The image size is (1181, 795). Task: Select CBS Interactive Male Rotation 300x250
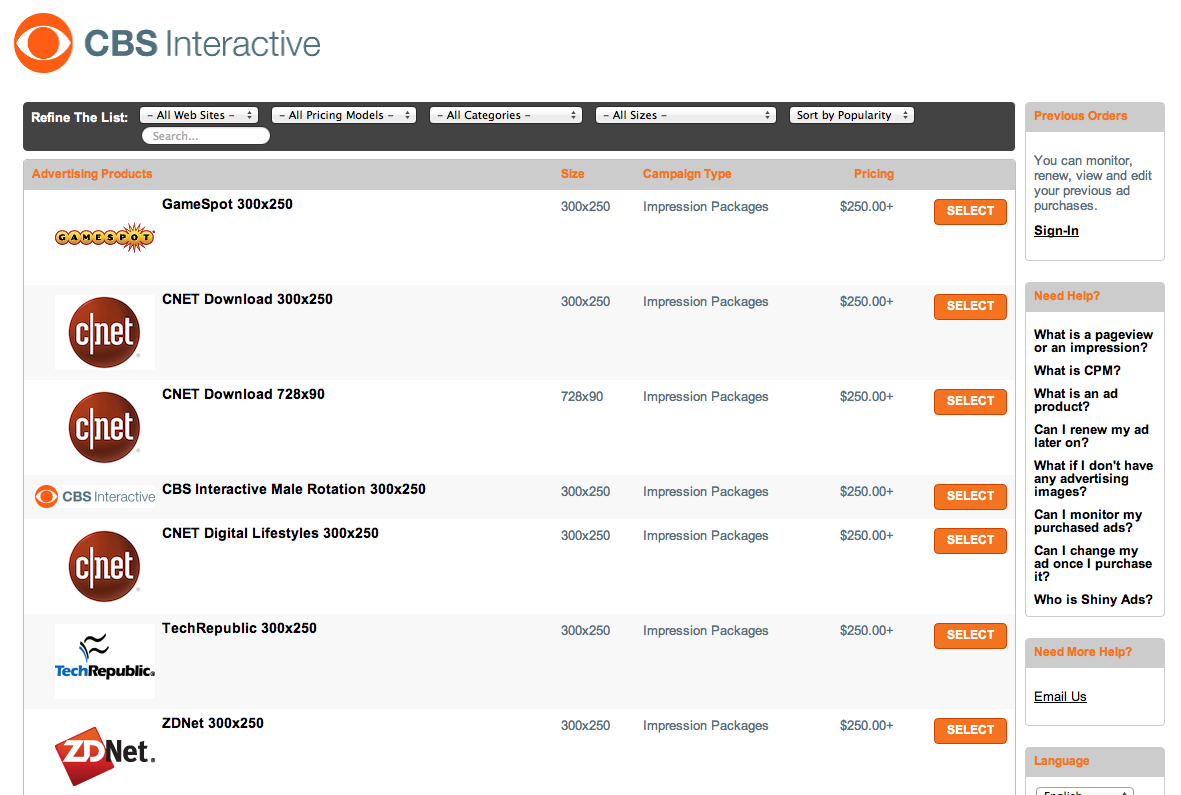pos(970,496)
